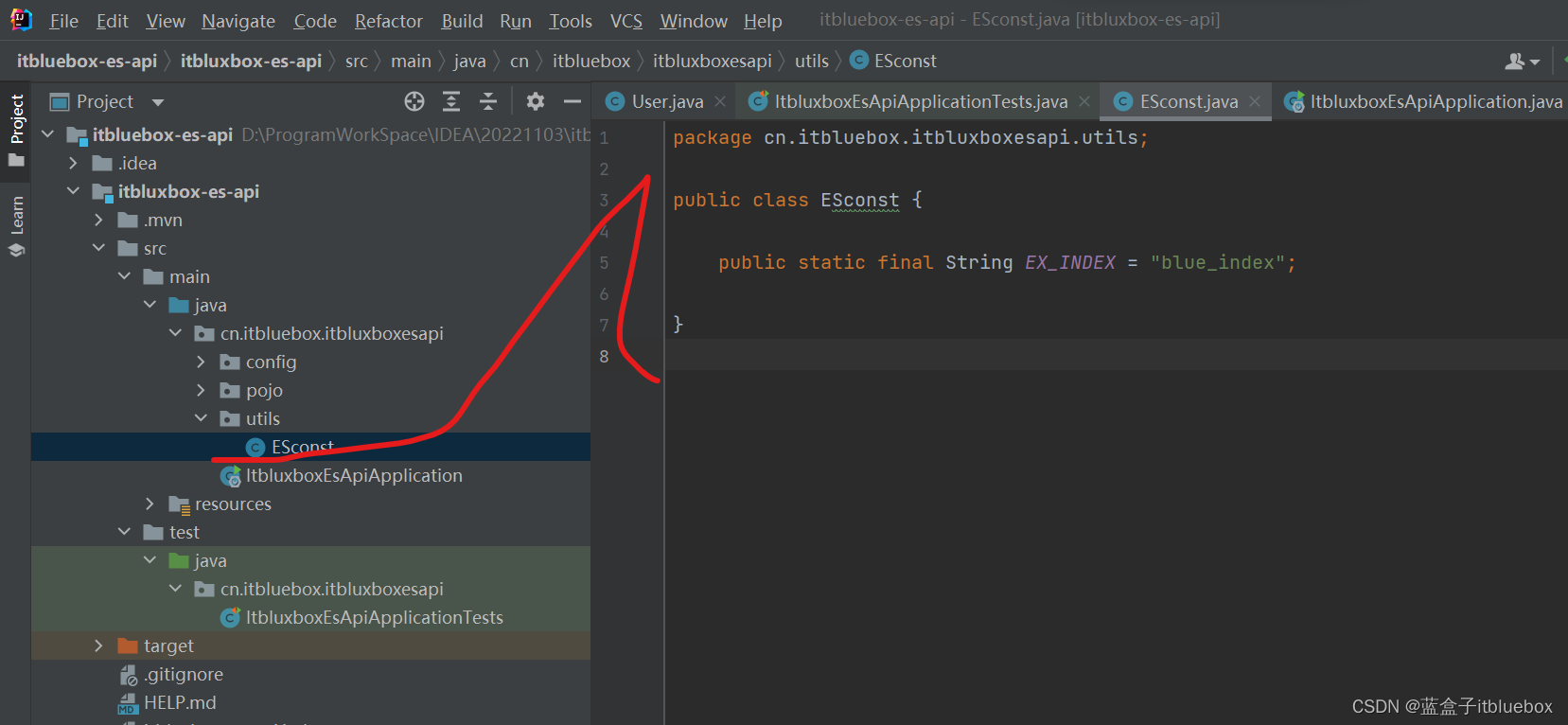Click the Expand All icon
1568x725 pixels.
coord(451,101)
